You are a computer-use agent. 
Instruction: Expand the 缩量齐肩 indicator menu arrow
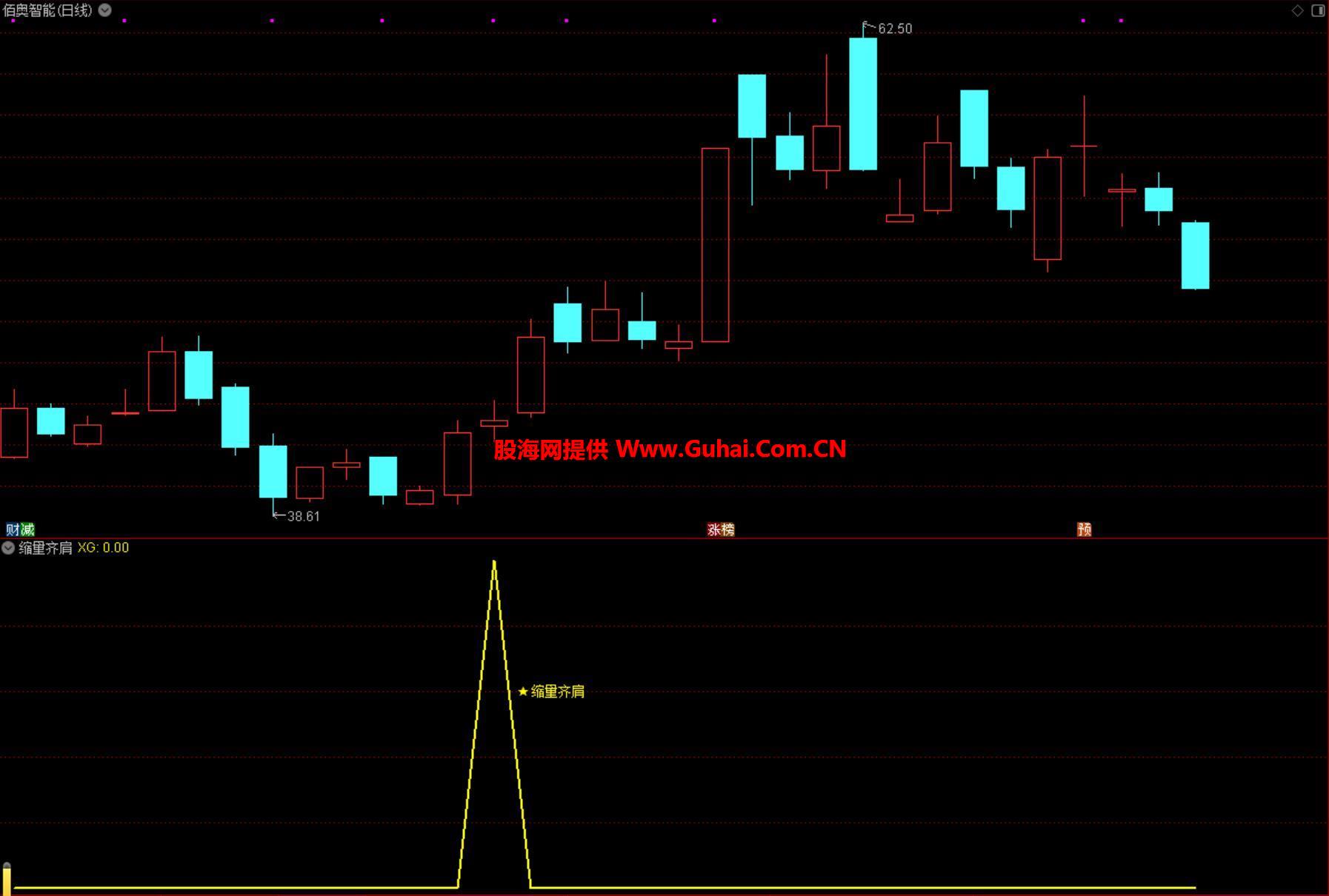(8, 548)
